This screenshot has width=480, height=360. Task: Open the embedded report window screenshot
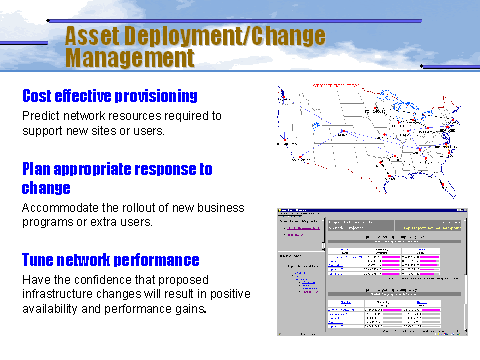point(372,272)
